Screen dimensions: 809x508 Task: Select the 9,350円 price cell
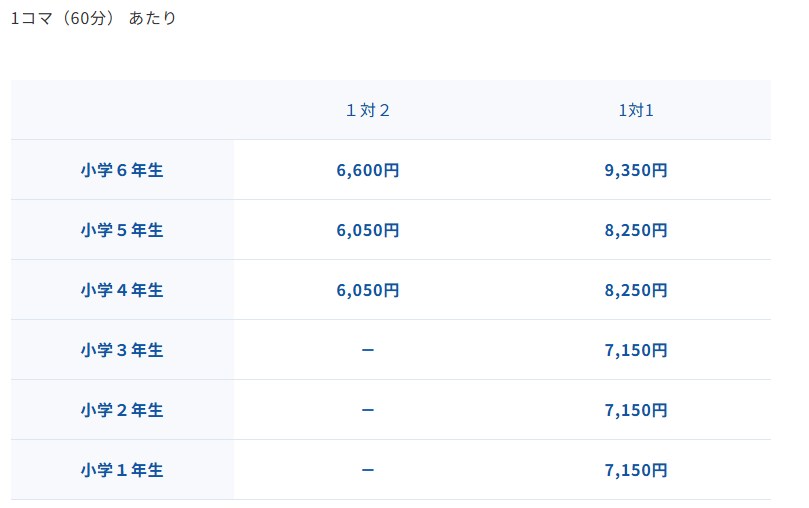tap(635, 170)
